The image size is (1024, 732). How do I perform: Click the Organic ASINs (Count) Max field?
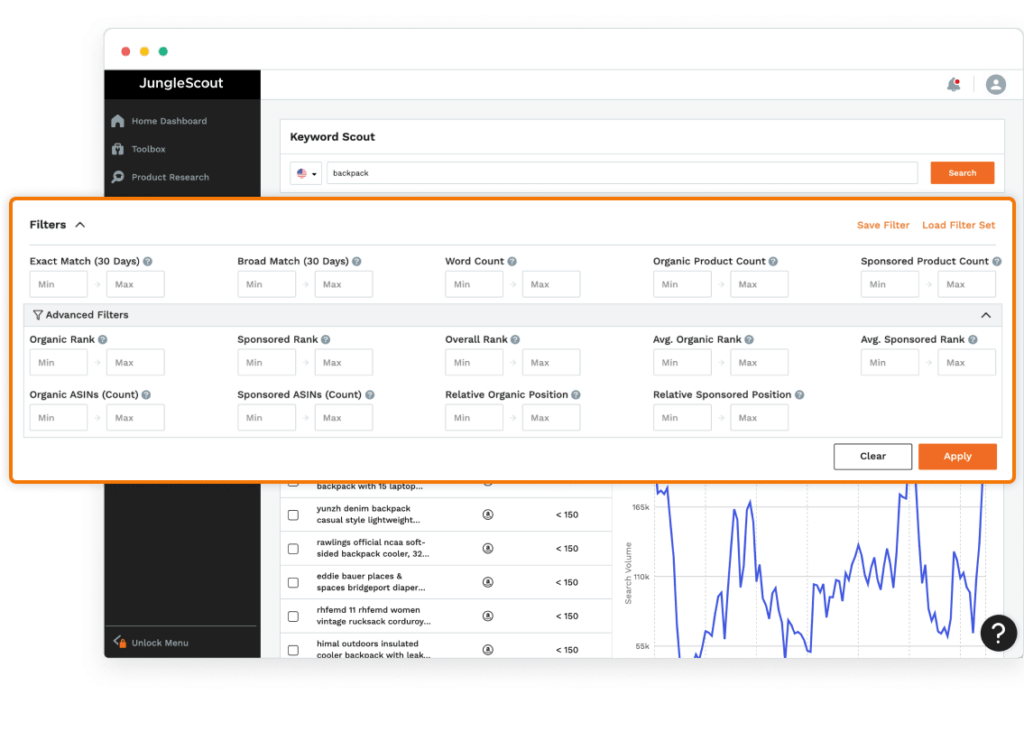136,418
